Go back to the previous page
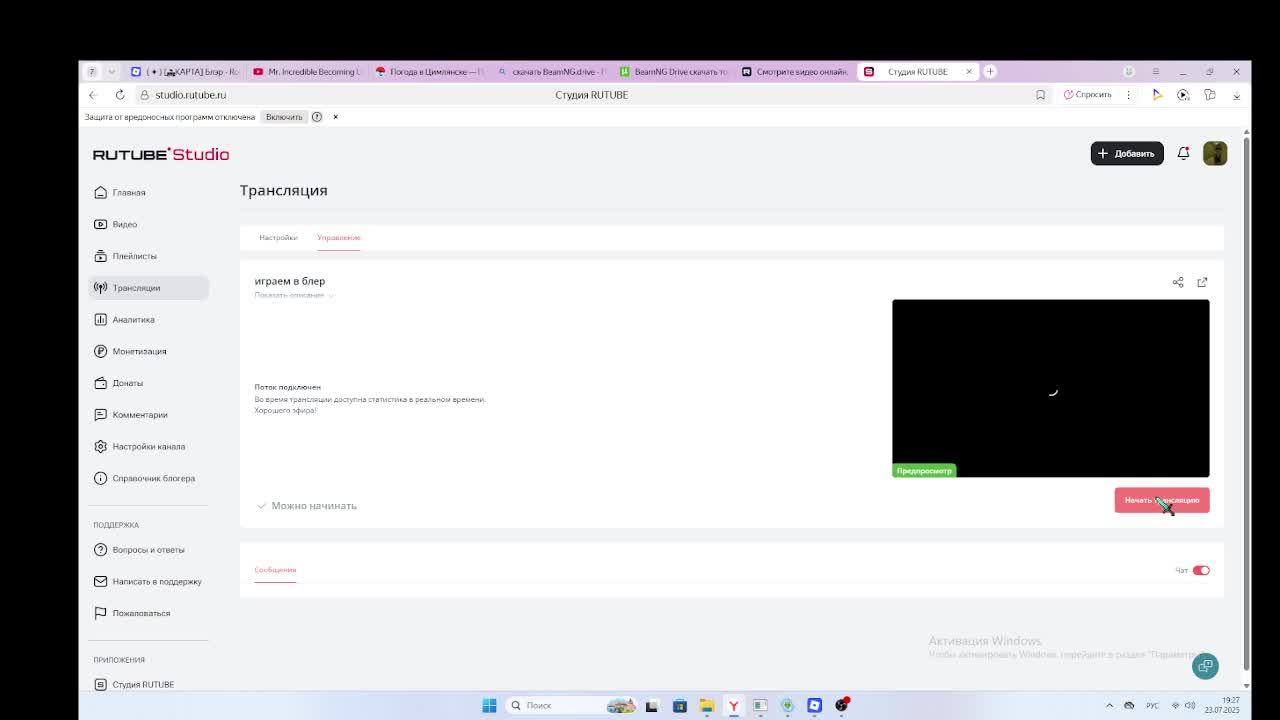The width and height of the screenshot is (1280, 720). [x=93, y=95]
